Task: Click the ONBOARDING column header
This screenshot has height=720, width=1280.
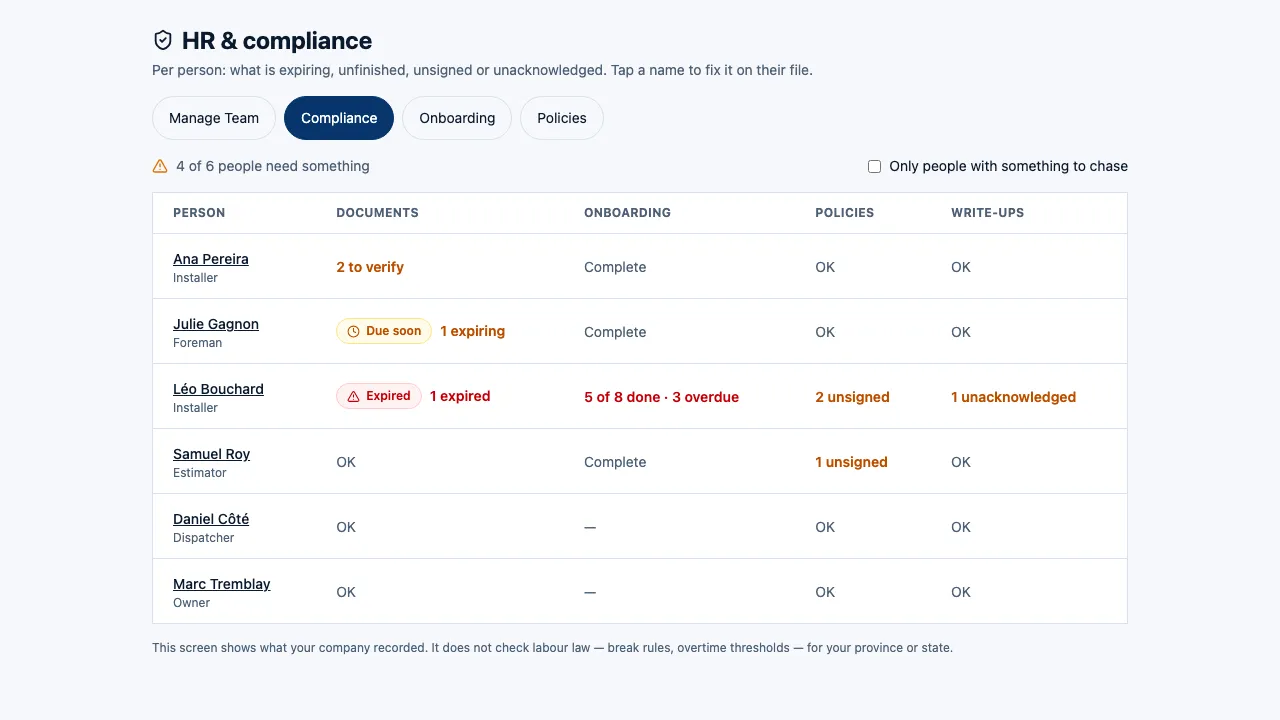Action: pyautogui.click(x=627, y=213)
